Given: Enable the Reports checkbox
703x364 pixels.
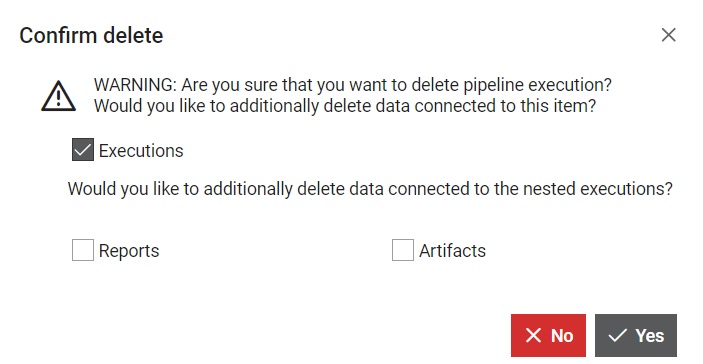Looking at the screenshot, I should (x=83, y=250).
